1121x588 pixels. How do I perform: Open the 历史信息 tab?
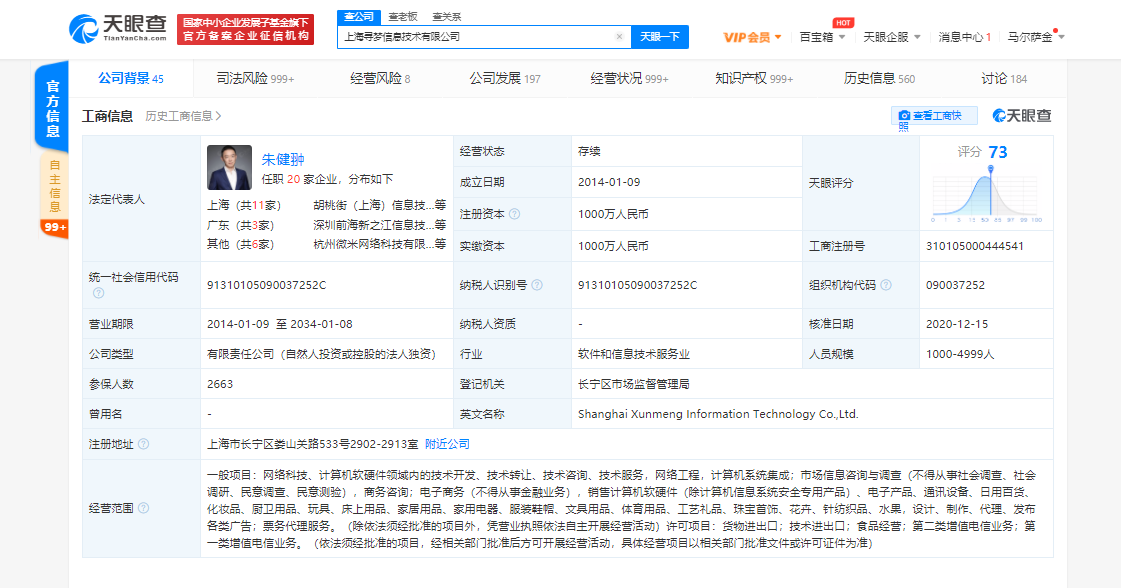click(x=879, y=79)
